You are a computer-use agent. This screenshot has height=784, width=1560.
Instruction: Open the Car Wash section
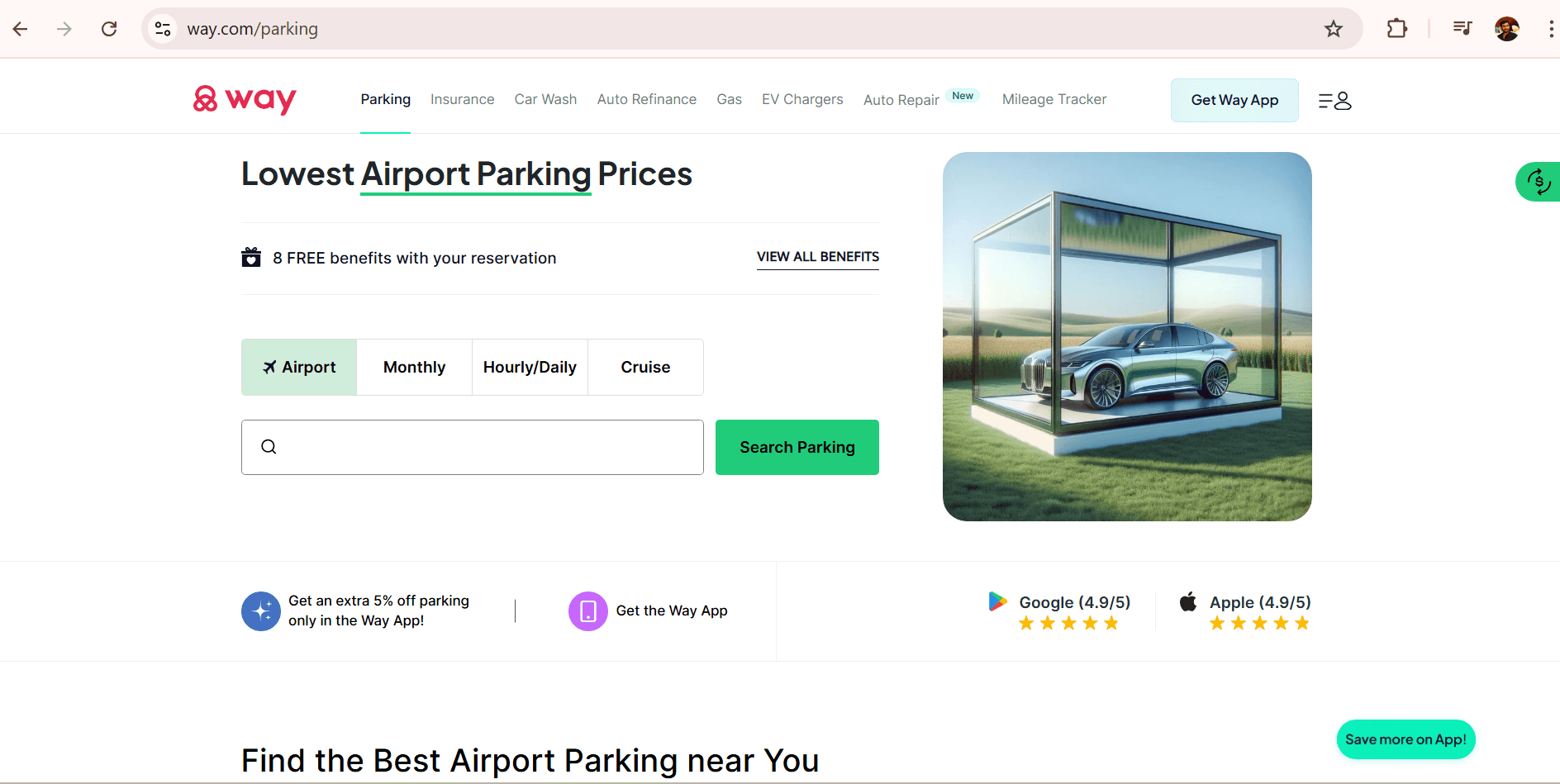pyautogui.click(x=545, y=99)
